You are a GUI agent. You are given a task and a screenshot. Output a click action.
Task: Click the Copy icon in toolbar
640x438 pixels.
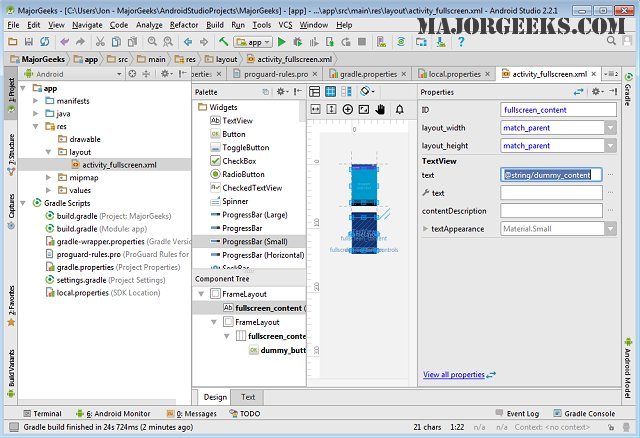click(116, 42)
